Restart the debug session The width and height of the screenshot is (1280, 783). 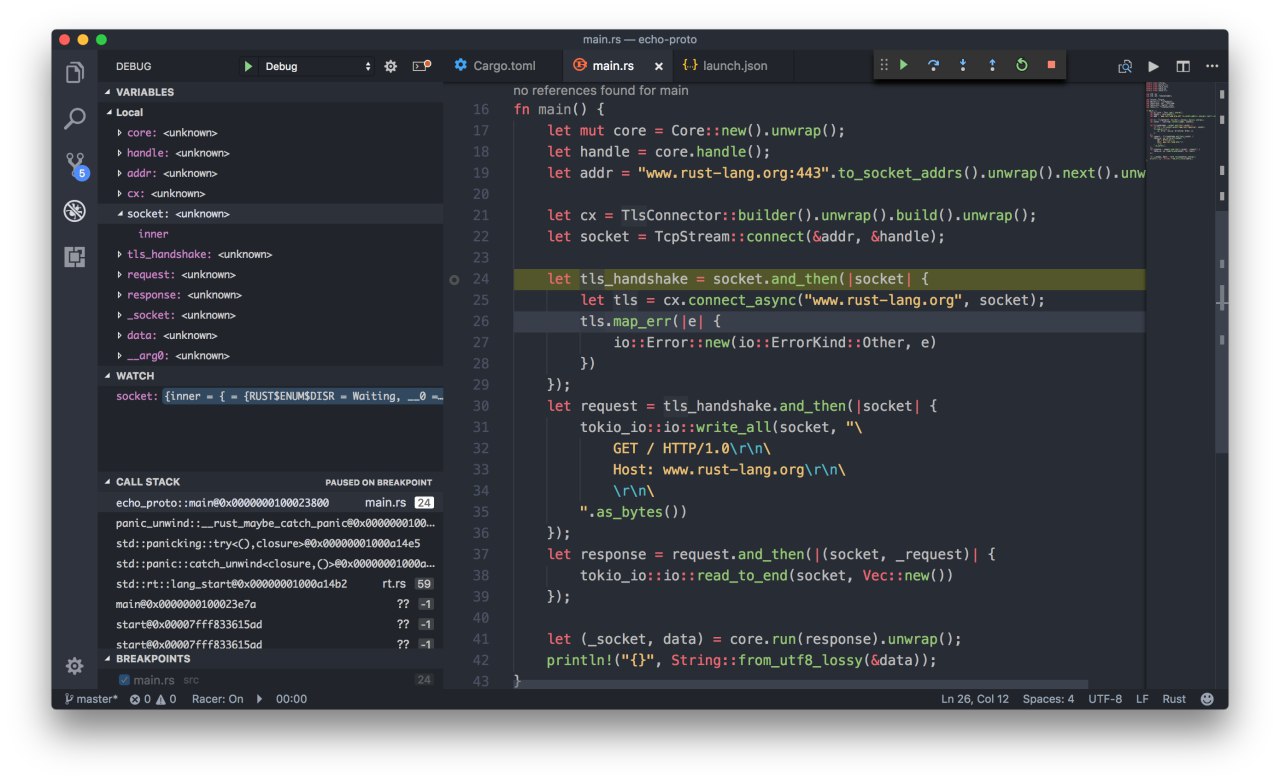pyautogui.click(x=1021, y=65)
